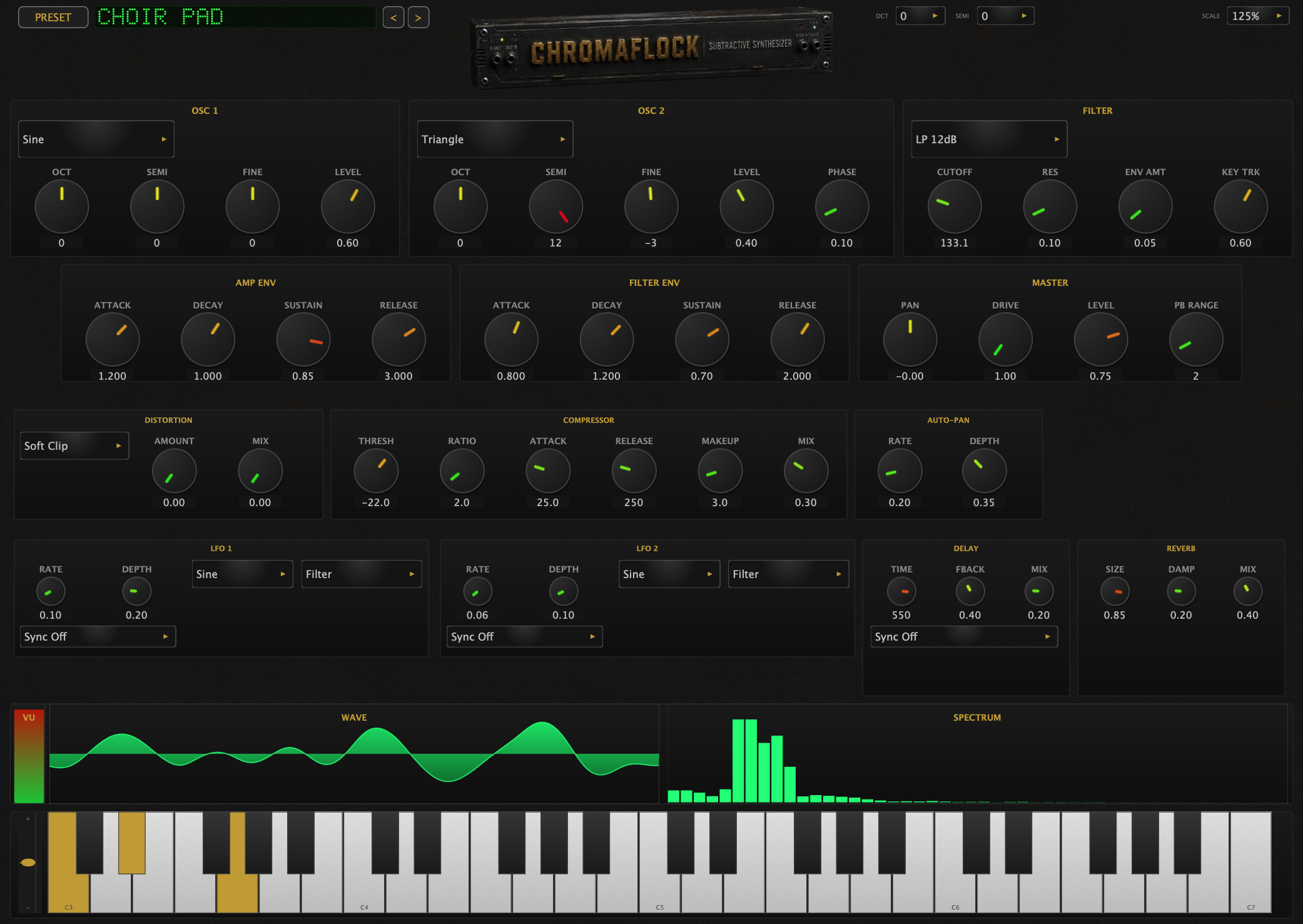
Task: Go to previous preset with left arrow
Action: tap(393, 18)
